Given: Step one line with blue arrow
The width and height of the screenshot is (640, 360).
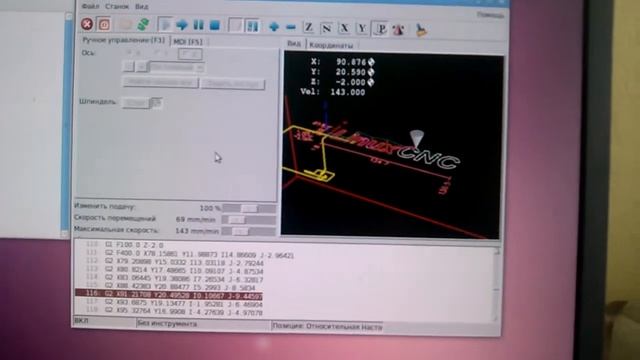Looking at the screenshot, I should tap(182, 25).
